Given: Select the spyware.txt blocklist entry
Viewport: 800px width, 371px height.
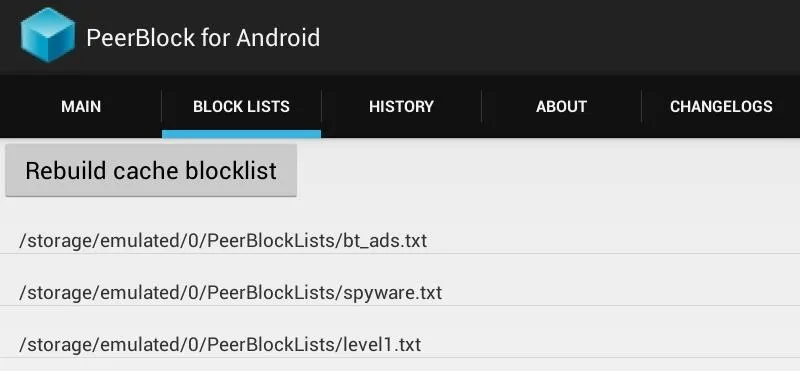Looking at the screenshot, I should pyautogui.click(x=400, y=293).
